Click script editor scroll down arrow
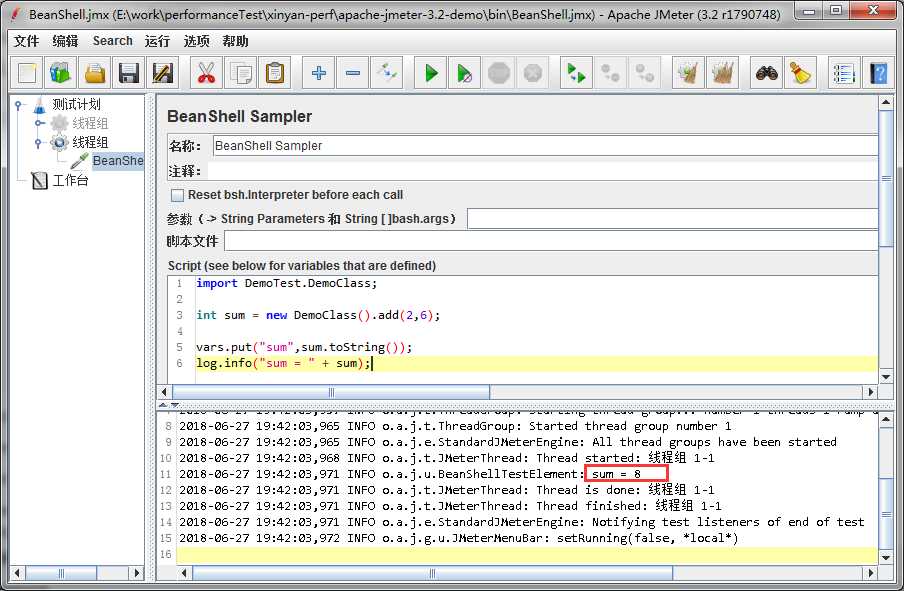Image resolution: width=904 pixels, height=591 pixels. [886, 377]
